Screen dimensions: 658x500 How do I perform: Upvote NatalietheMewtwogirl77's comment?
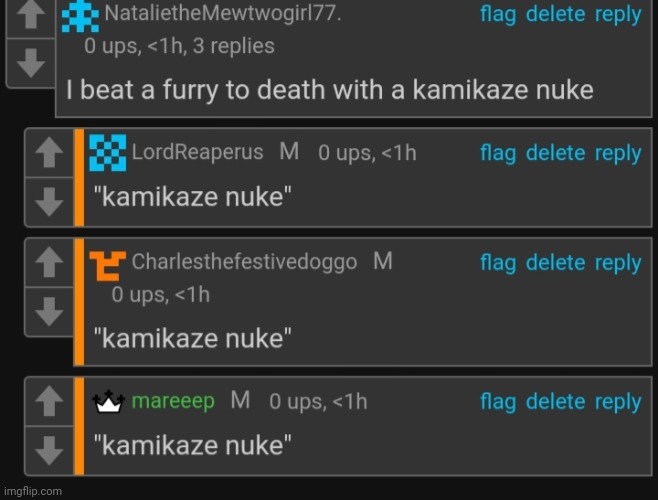coord(31,17)
